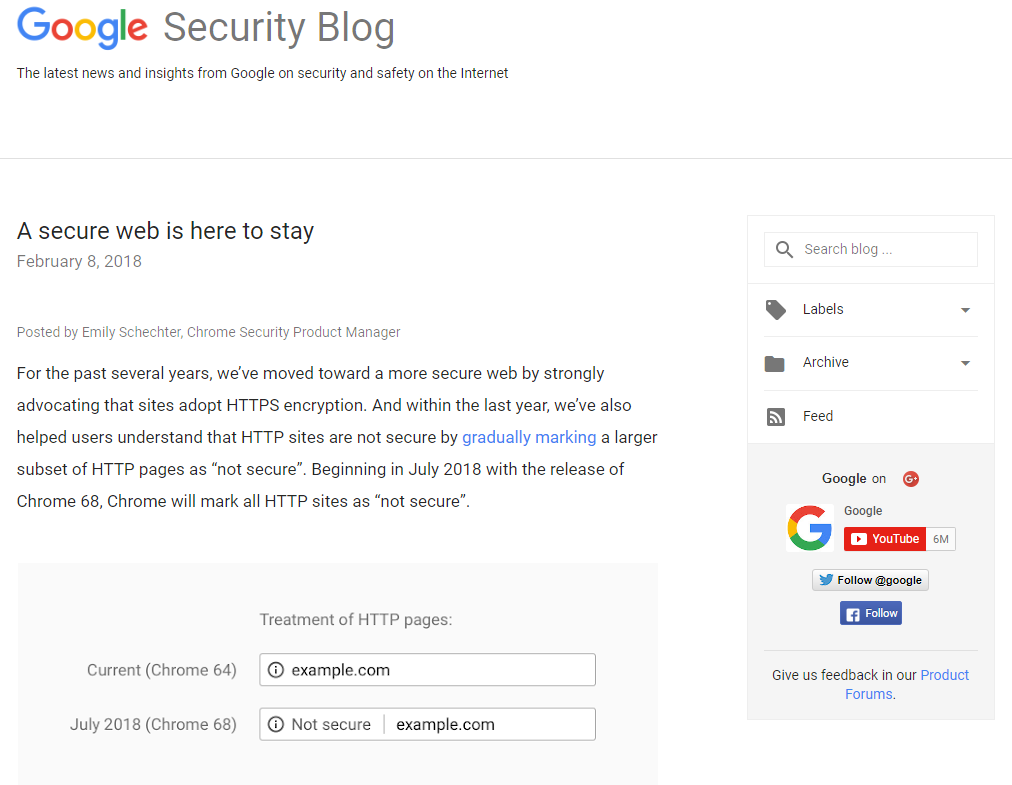
Task: Click the RSS Feed icon
Action: tap(775, 417)
